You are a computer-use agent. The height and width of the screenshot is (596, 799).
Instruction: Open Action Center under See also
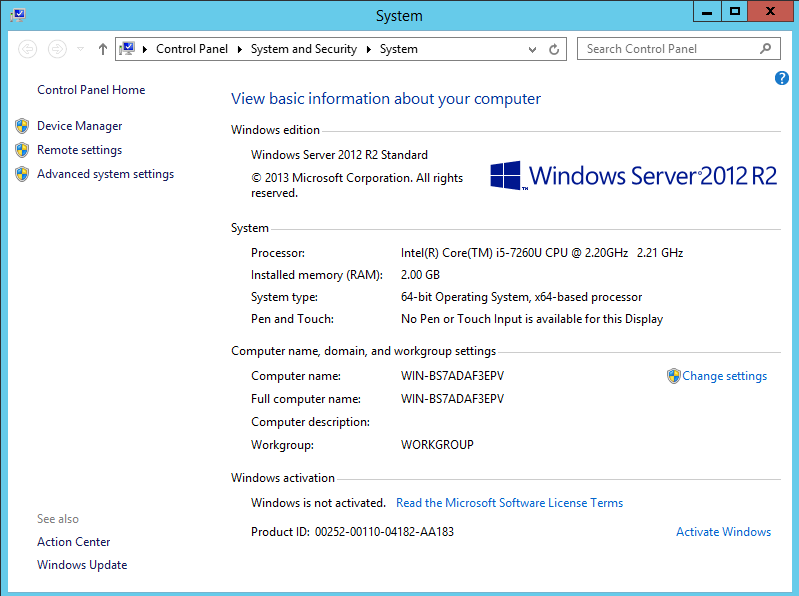(x=73, y=542)
